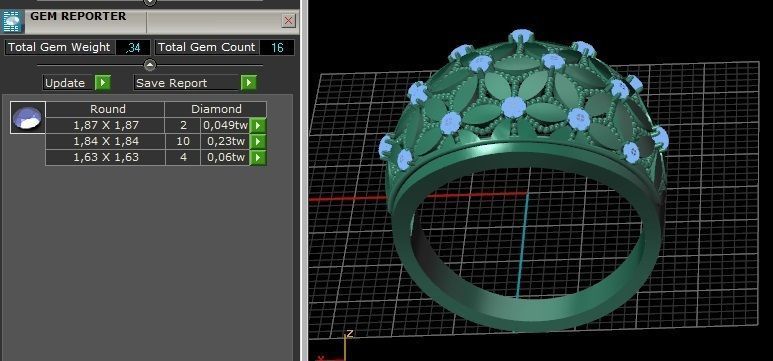This screenshot has width=773, height=361.
Task: Click the Total Gem Count value field
Action: pyautogui.click(x=277, y=47)
